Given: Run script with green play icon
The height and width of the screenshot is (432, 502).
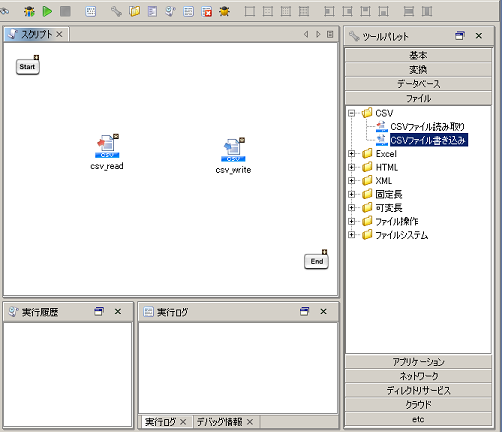Looking at the screenshot, I should click(47, 12).
